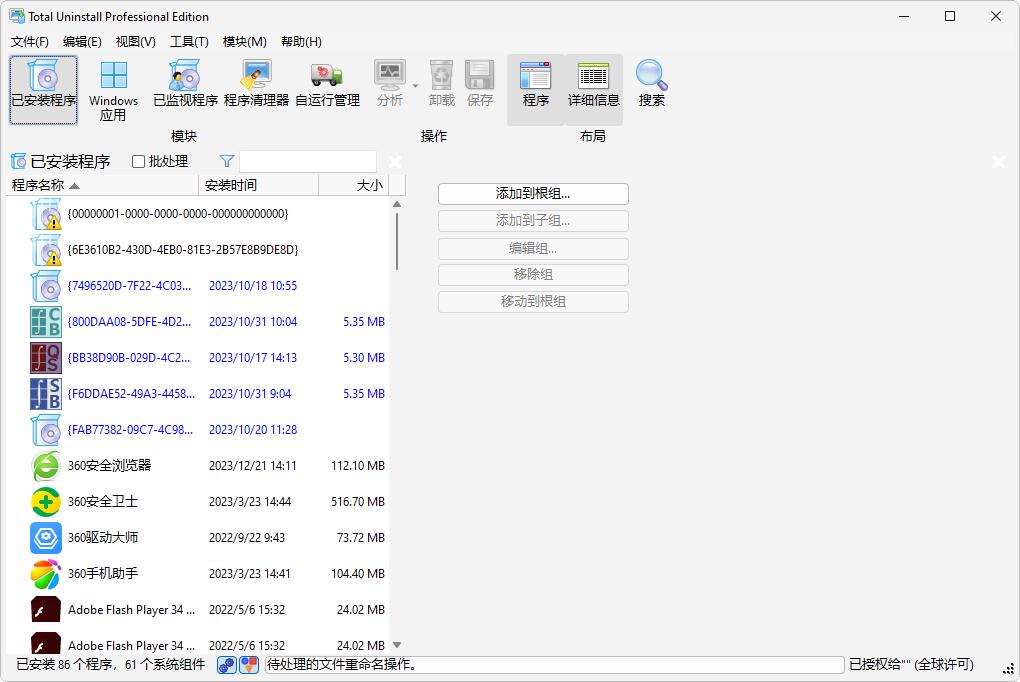The height and width of the screenshot is (682, 1020).
Task: Click the 添加到子组... button
Action: 533,221
